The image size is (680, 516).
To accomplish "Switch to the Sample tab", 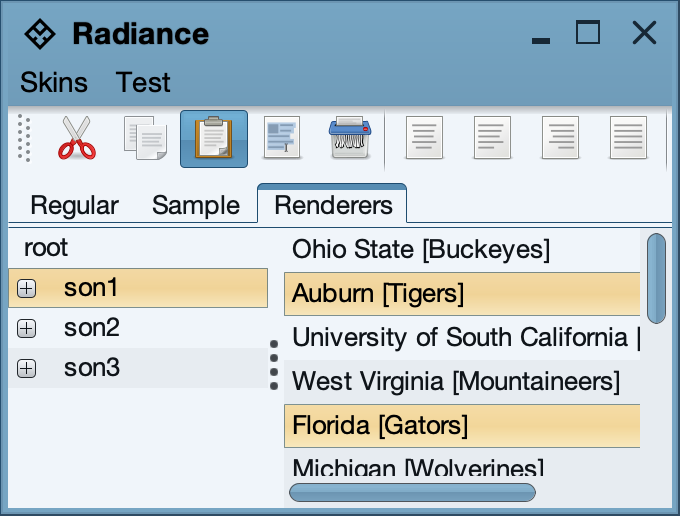I will point(196,205).
